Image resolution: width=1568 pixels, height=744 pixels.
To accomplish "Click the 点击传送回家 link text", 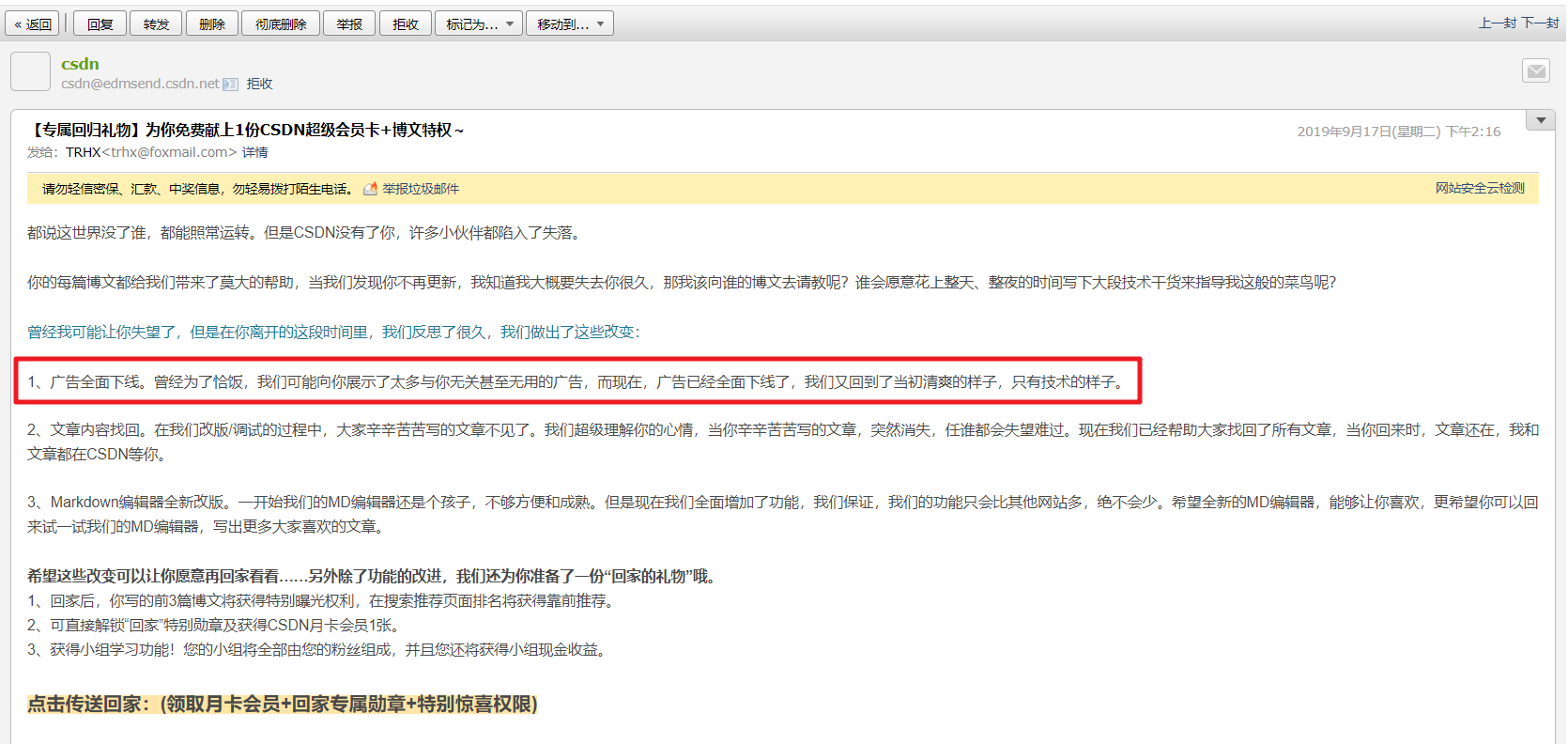I will point(282,704).
